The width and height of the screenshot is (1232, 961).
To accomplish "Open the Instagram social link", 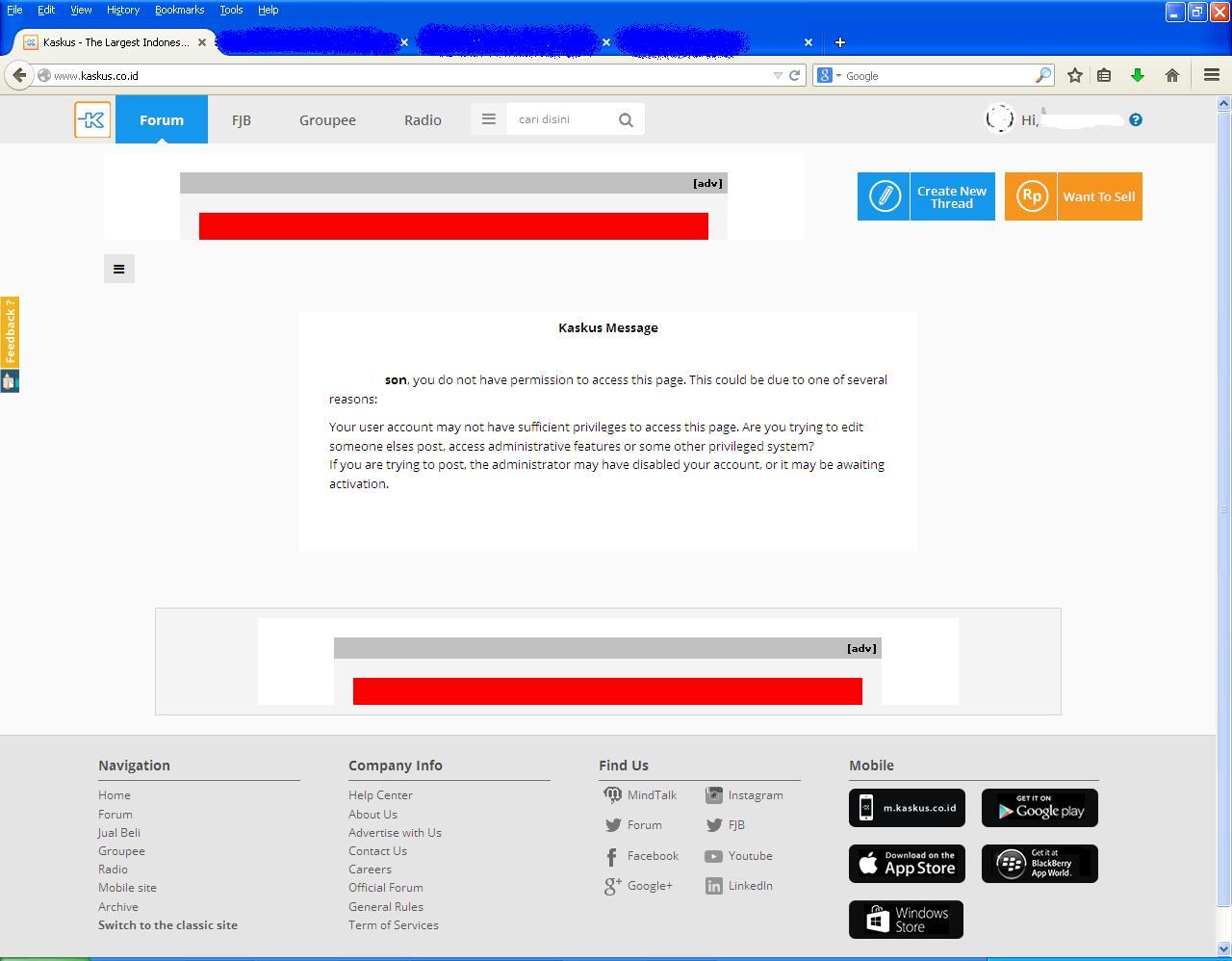I will (744, 795).
